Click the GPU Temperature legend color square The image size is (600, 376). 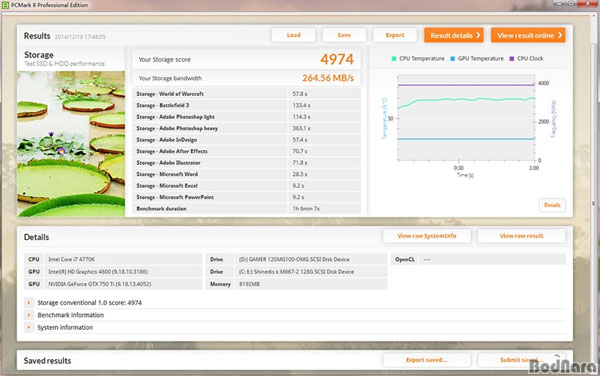click(x=453, y=59)
